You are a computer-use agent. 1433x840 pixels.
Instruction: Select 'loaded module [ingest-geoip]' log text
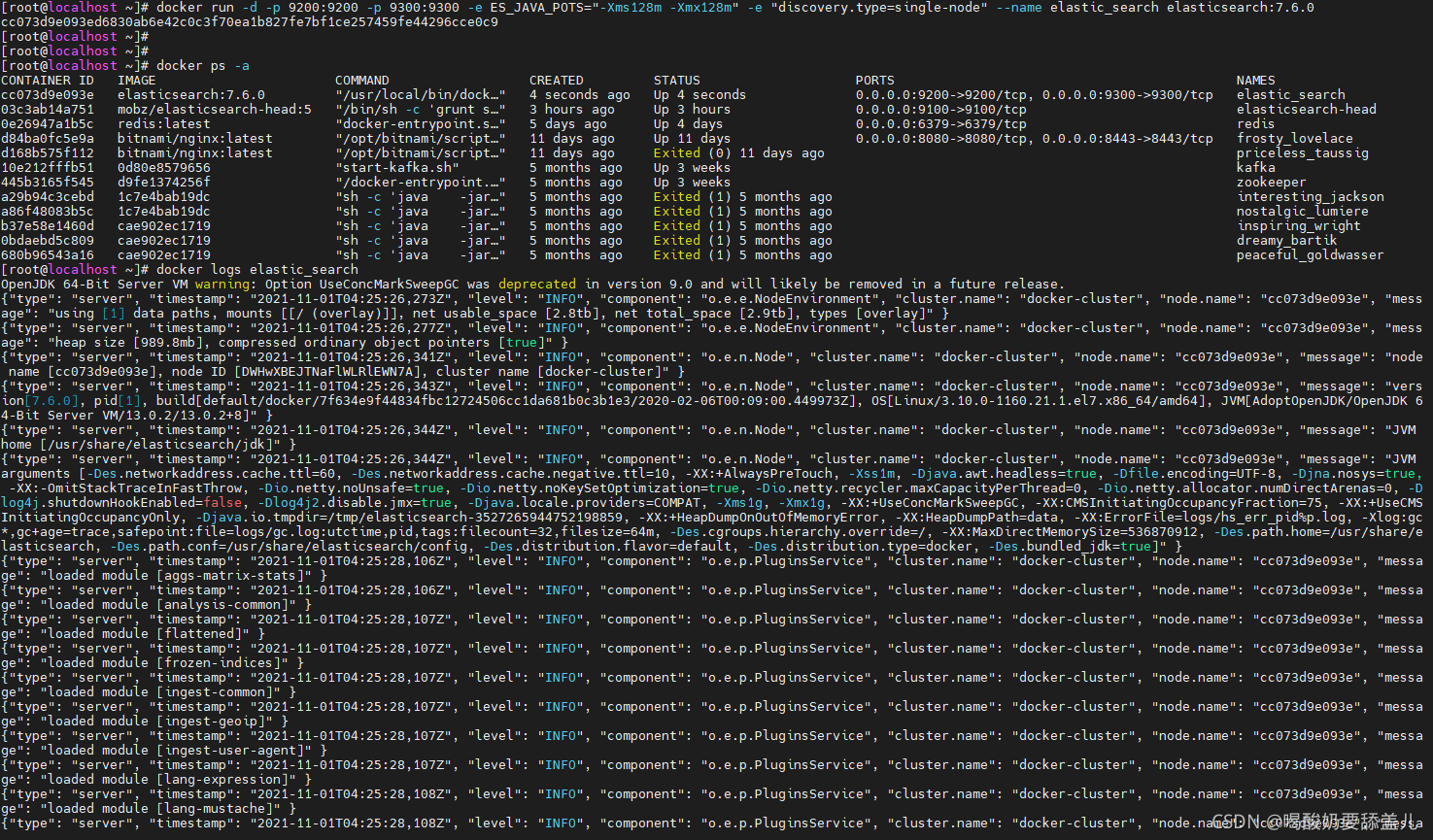click(156, 722)
